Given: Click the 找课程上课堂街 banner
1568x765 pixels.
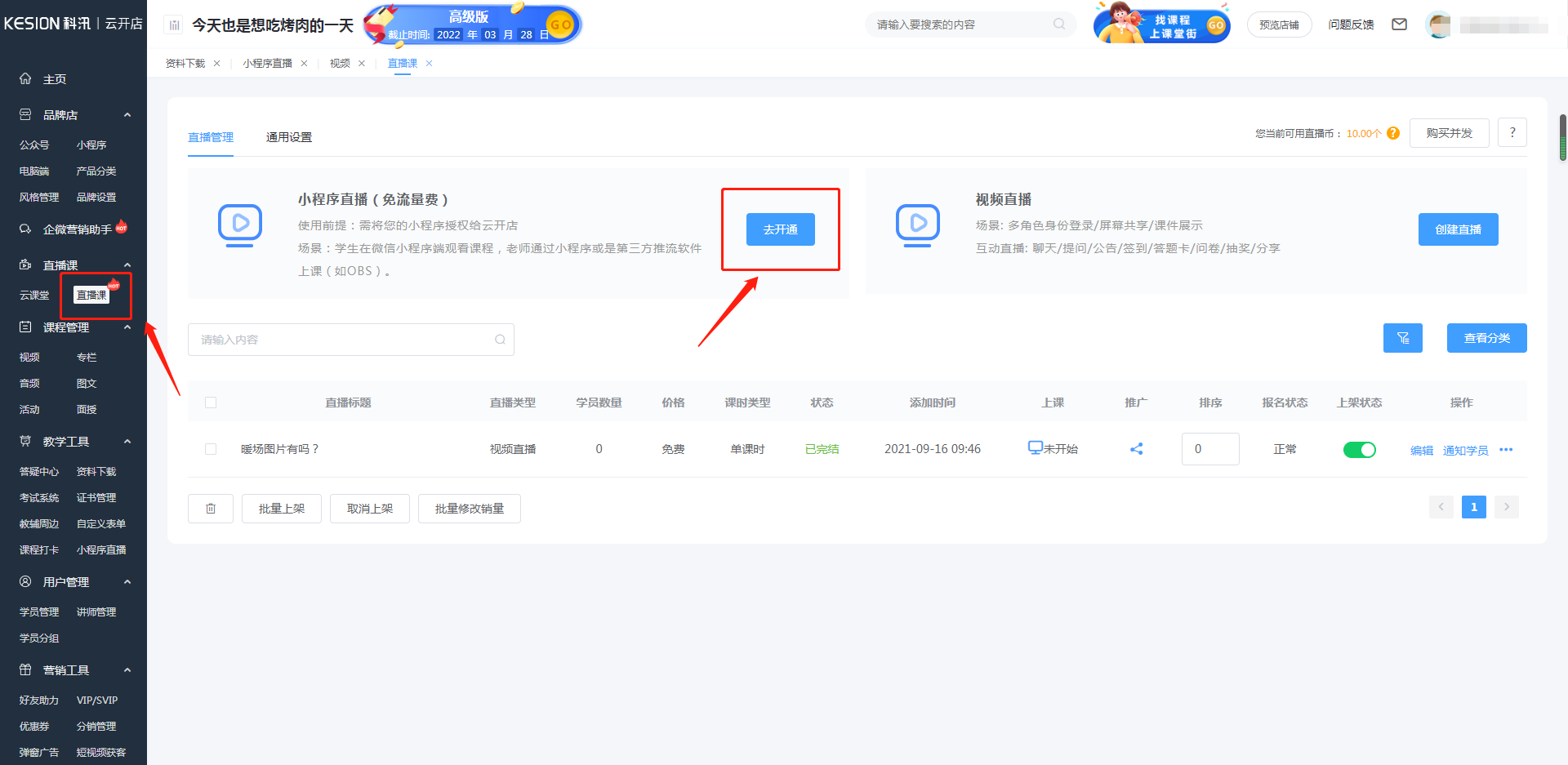Looking at the screenshot, I should click(x=1161, y=23).
